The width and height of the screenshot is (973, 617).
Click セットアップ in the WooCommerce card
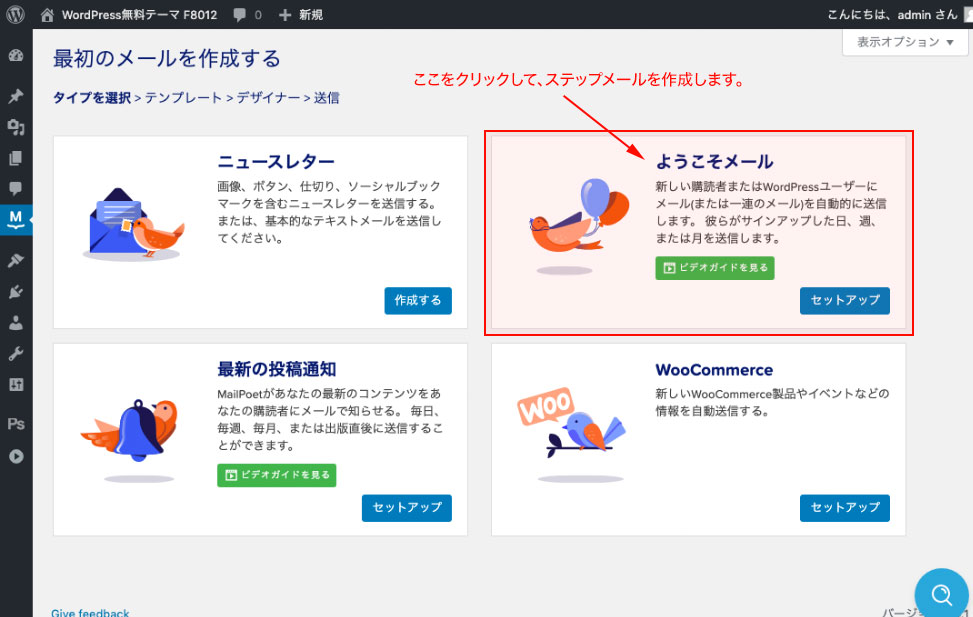tap(845, 508)
